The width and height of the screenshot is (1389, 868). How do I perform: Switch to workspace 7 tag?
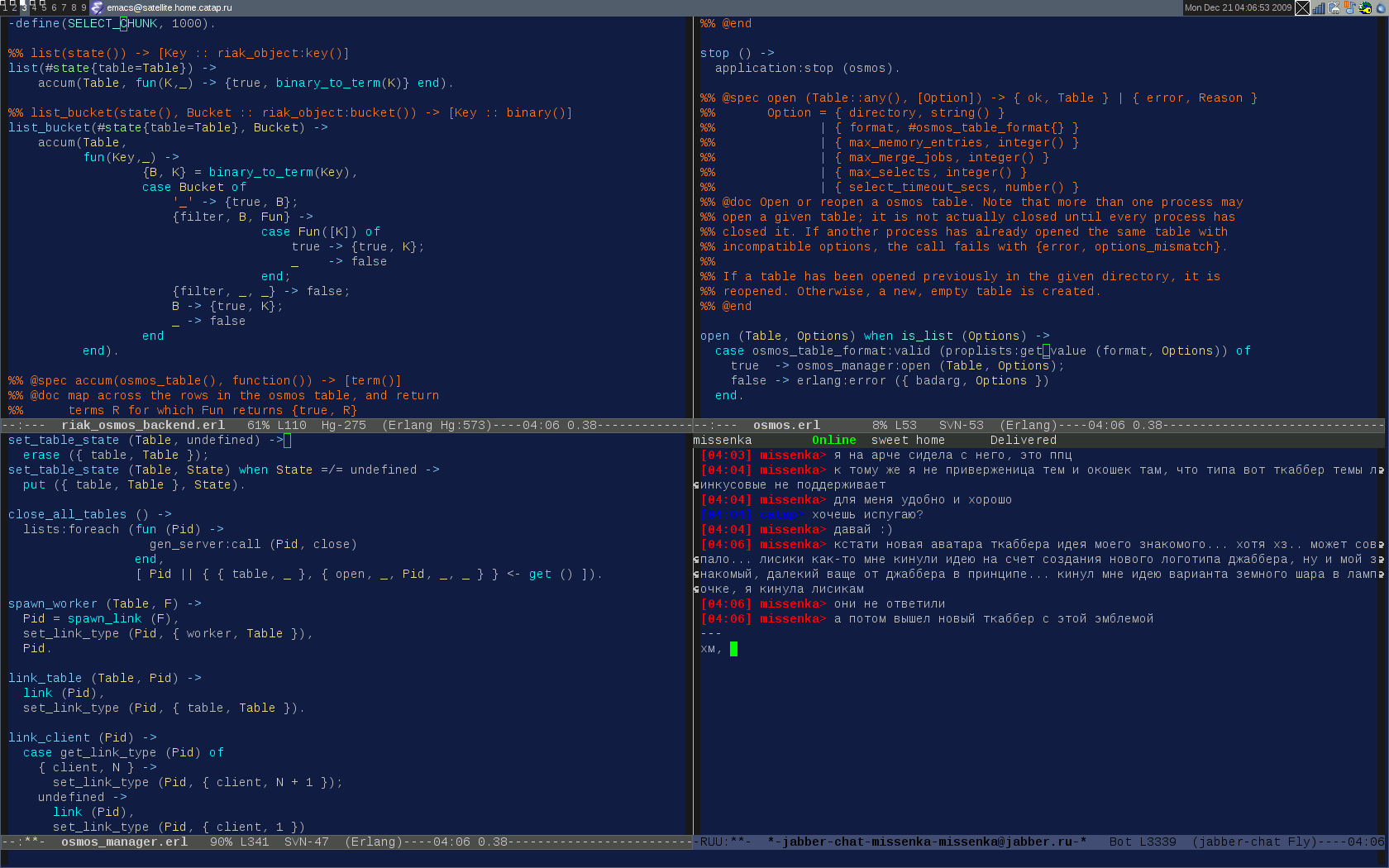[64, 7]
